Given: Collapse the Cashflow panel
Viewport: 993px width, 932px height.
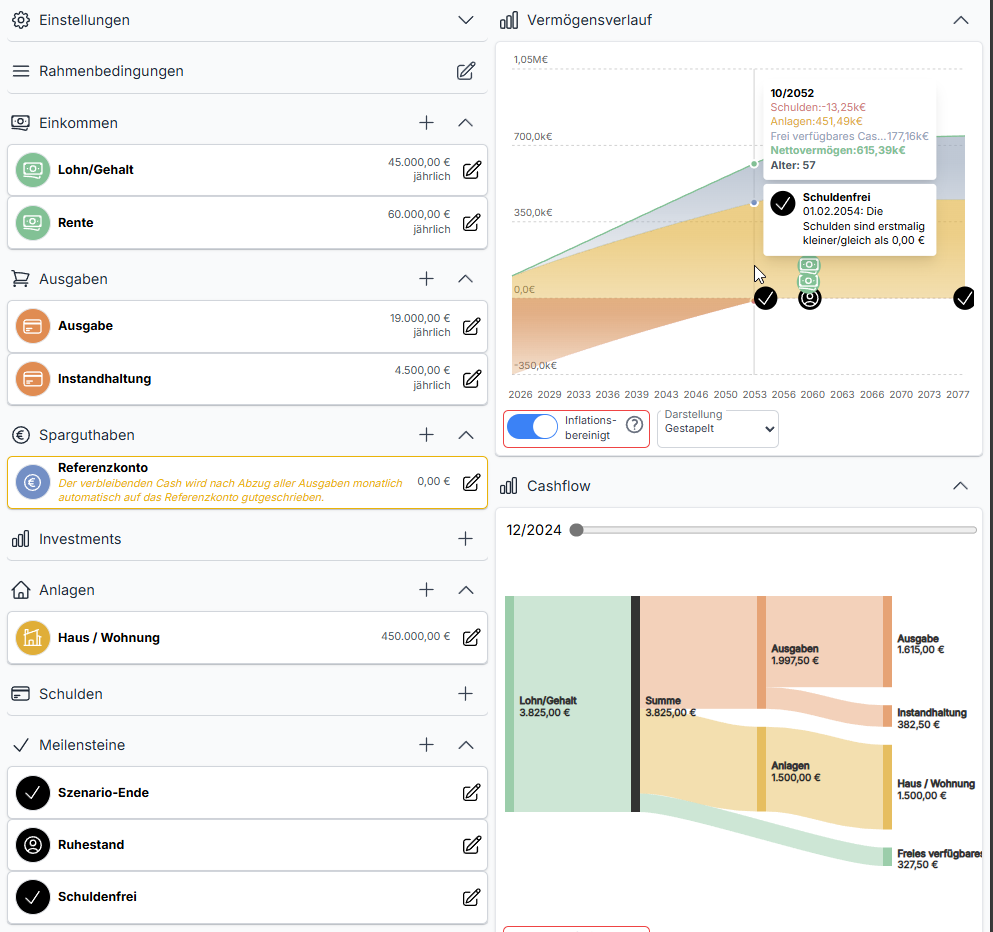Looking at the screenshot, I should tap(961, 486).
